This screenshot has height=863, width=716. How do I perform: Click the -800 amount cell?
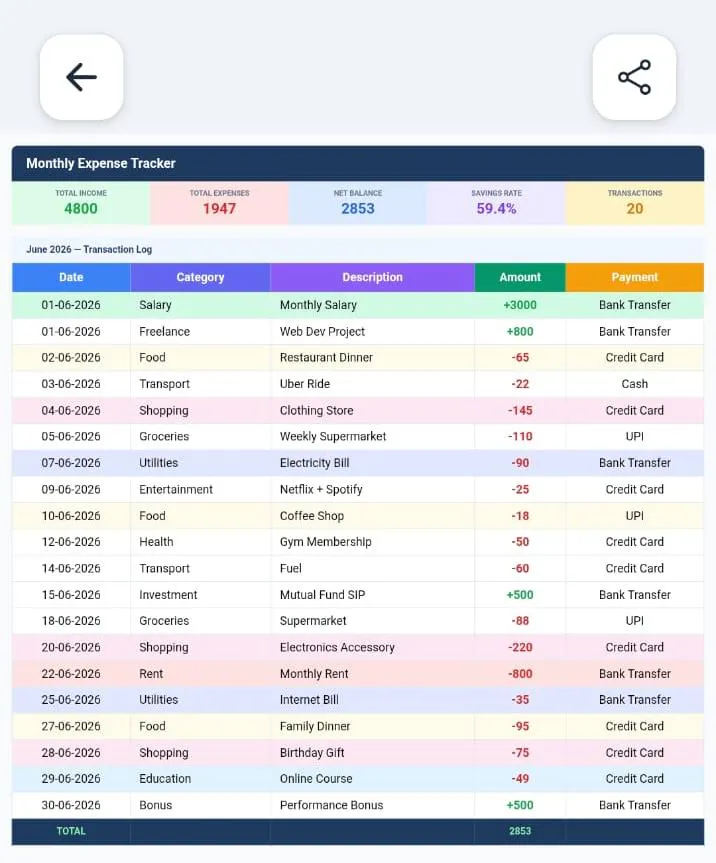click(x=520, y=674)
